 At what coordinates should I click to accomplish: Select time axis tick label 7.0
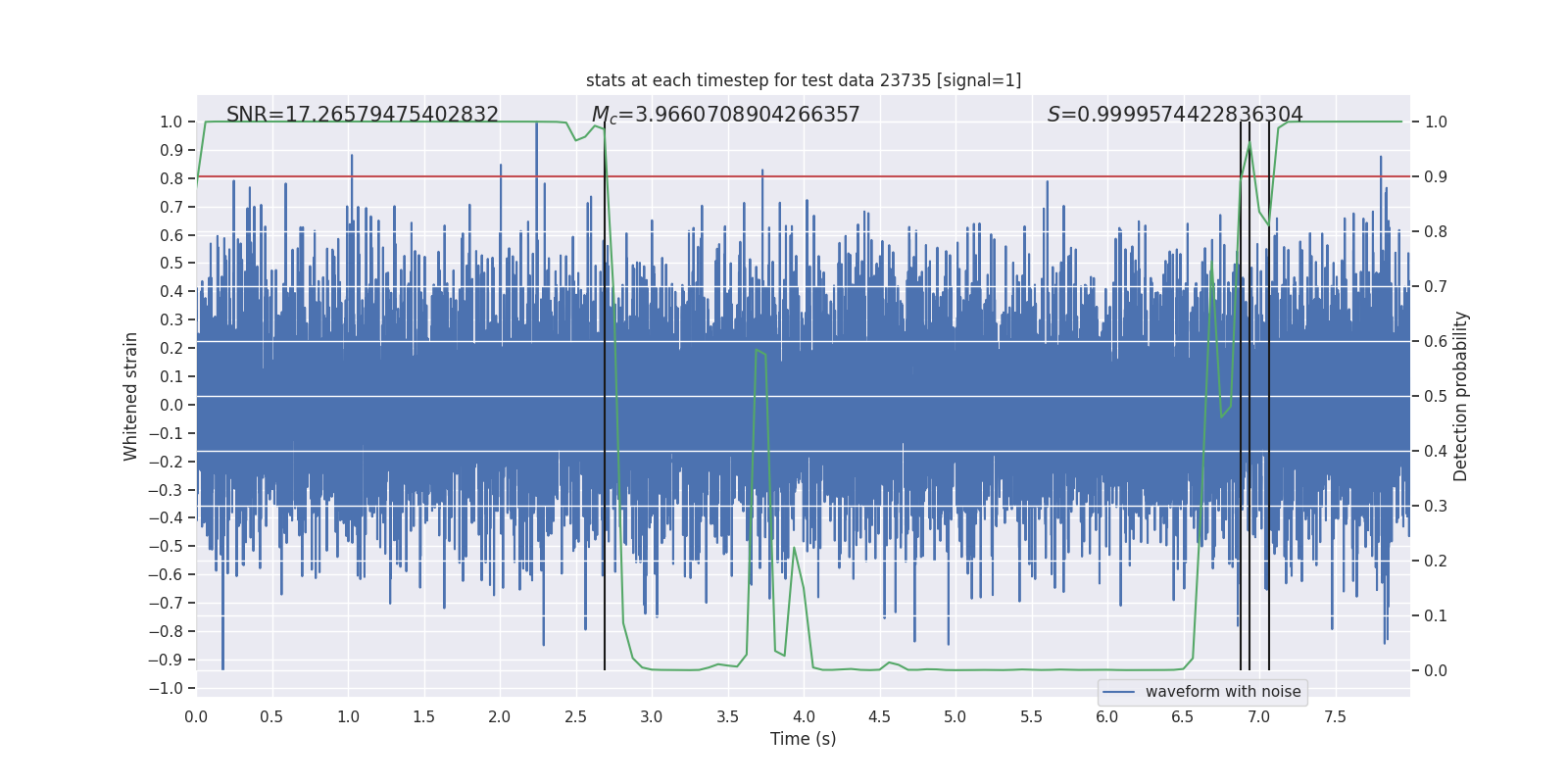pyautogui.click(x=1259, y=716)
